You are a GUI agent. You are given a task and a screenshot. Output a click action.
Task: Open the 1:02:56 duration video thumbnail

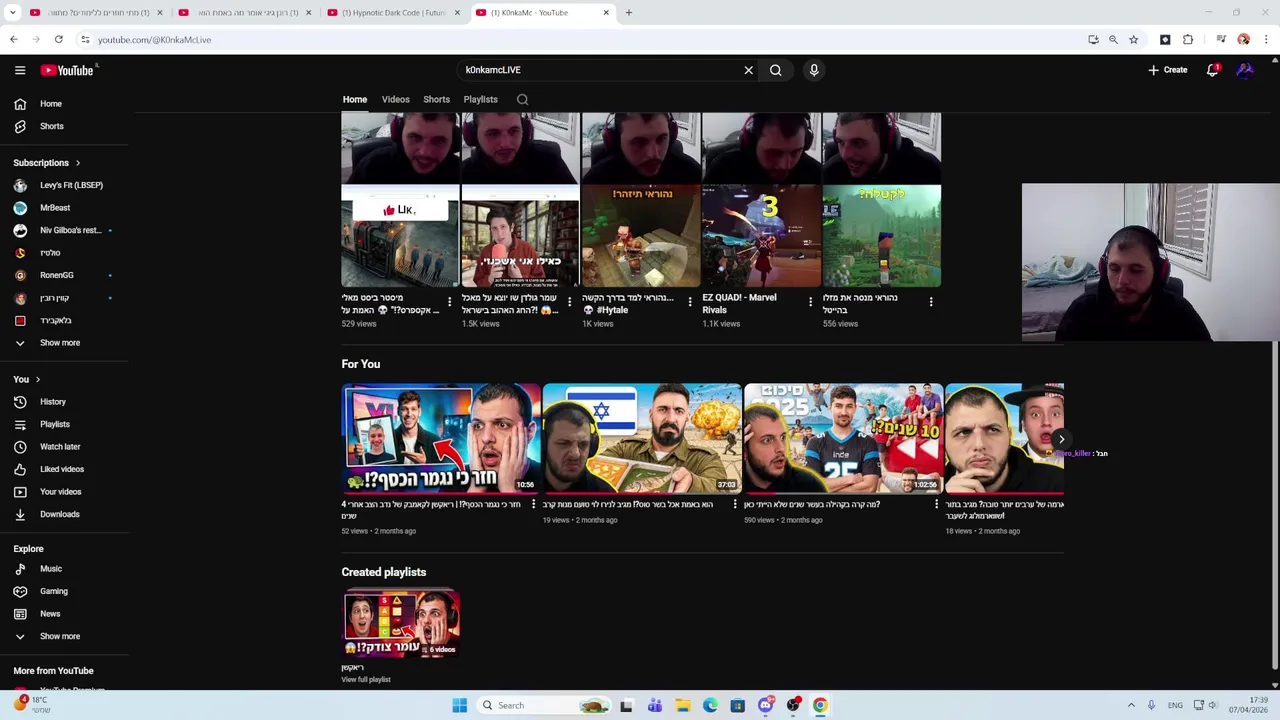point(843,438)
